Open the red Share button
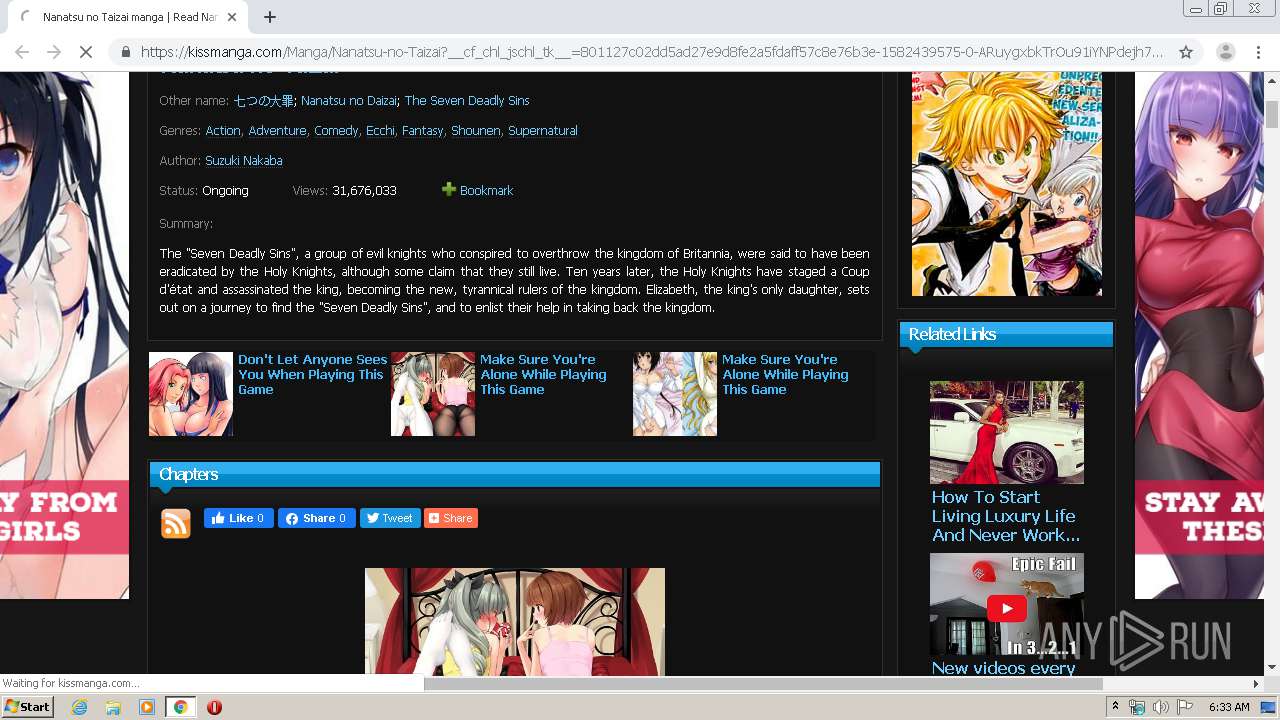Screen dimensions: 1280x720 pos(451,518)
